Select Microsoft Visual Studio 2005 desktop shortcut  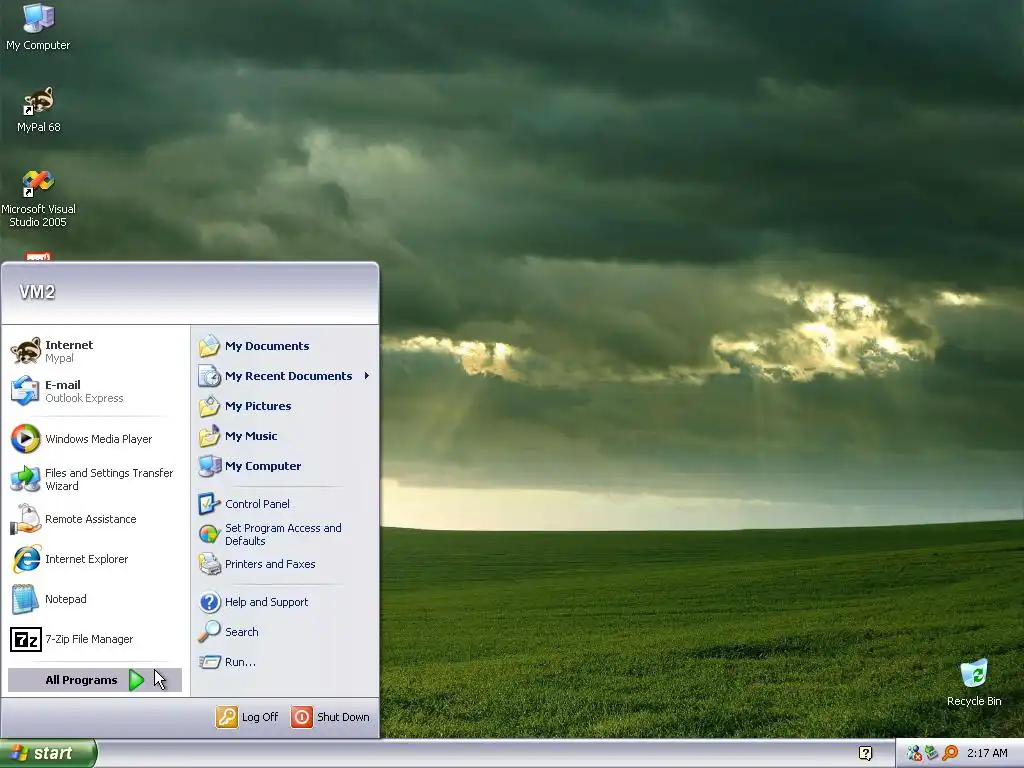38,199
